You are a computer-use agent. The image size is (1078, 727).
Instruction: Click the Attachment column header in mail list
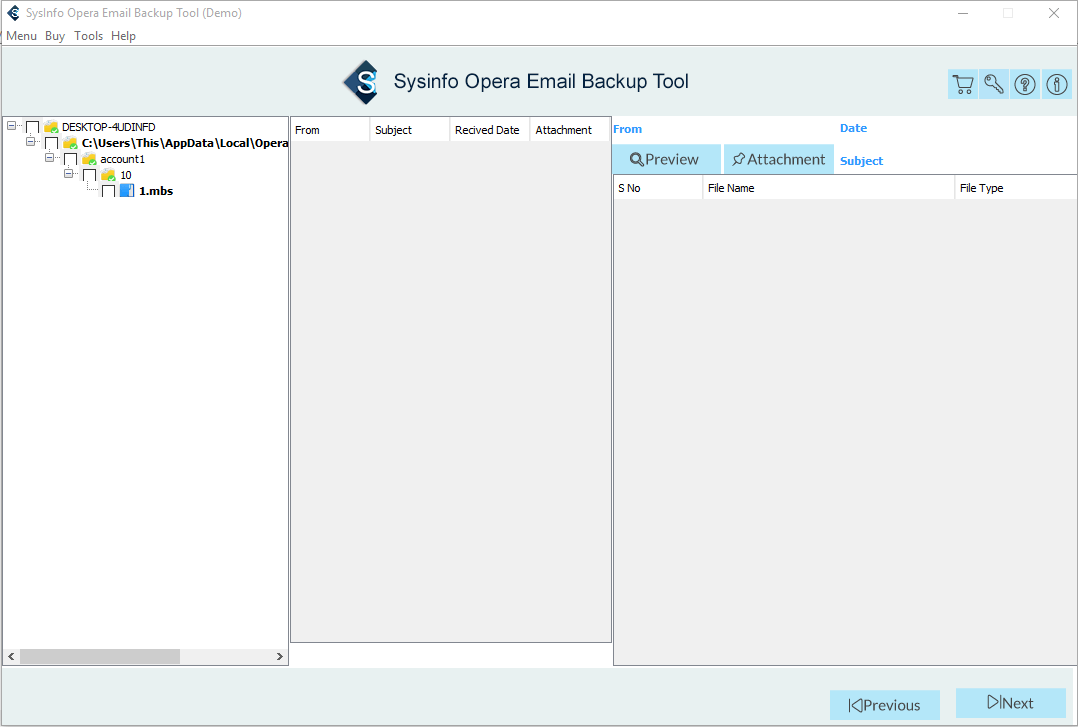[570, 130]
